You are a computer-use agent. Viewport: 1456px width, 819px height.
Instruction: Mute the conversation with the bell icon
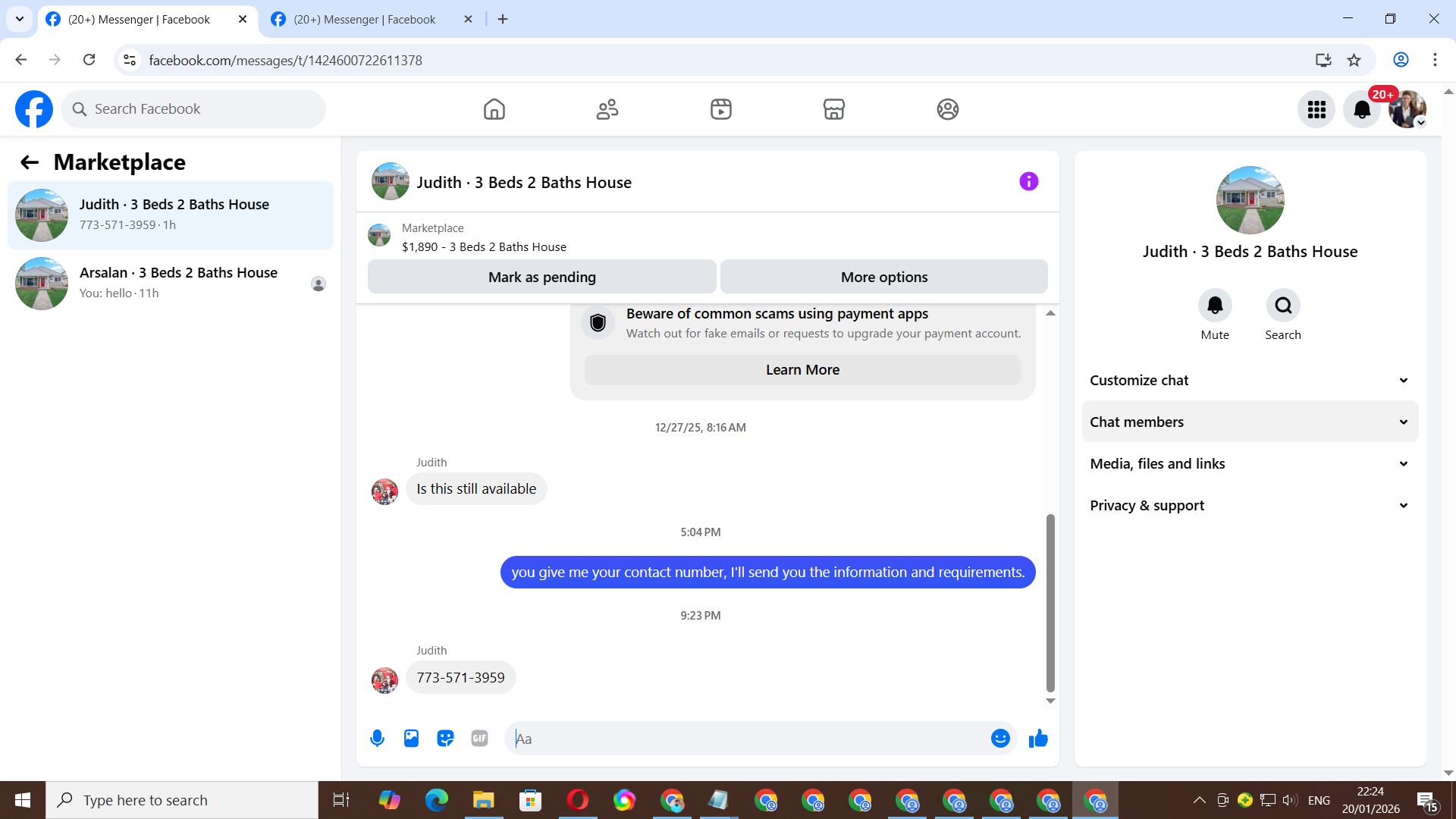1215,306
